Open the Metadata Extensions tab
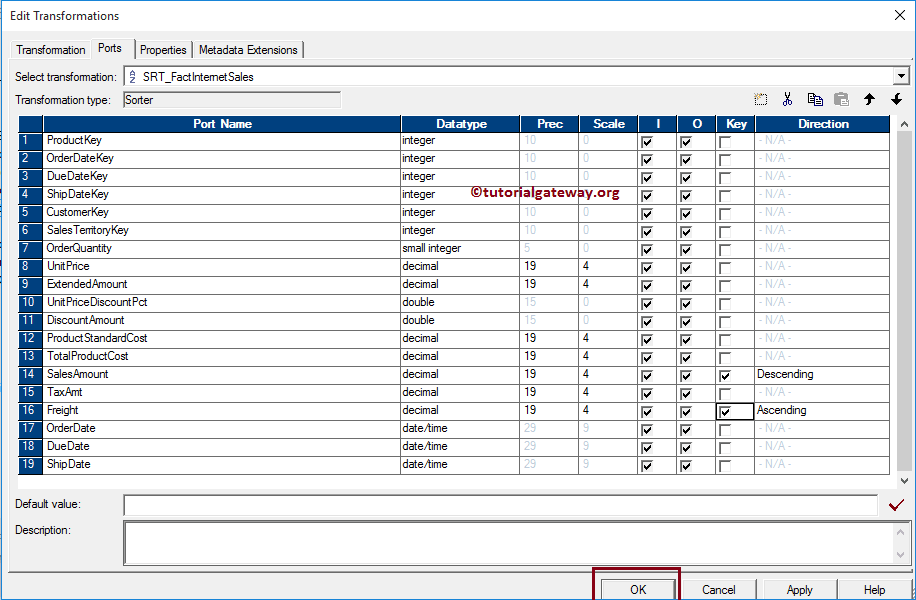The image size is (916, 600). (x=248, y=50)
